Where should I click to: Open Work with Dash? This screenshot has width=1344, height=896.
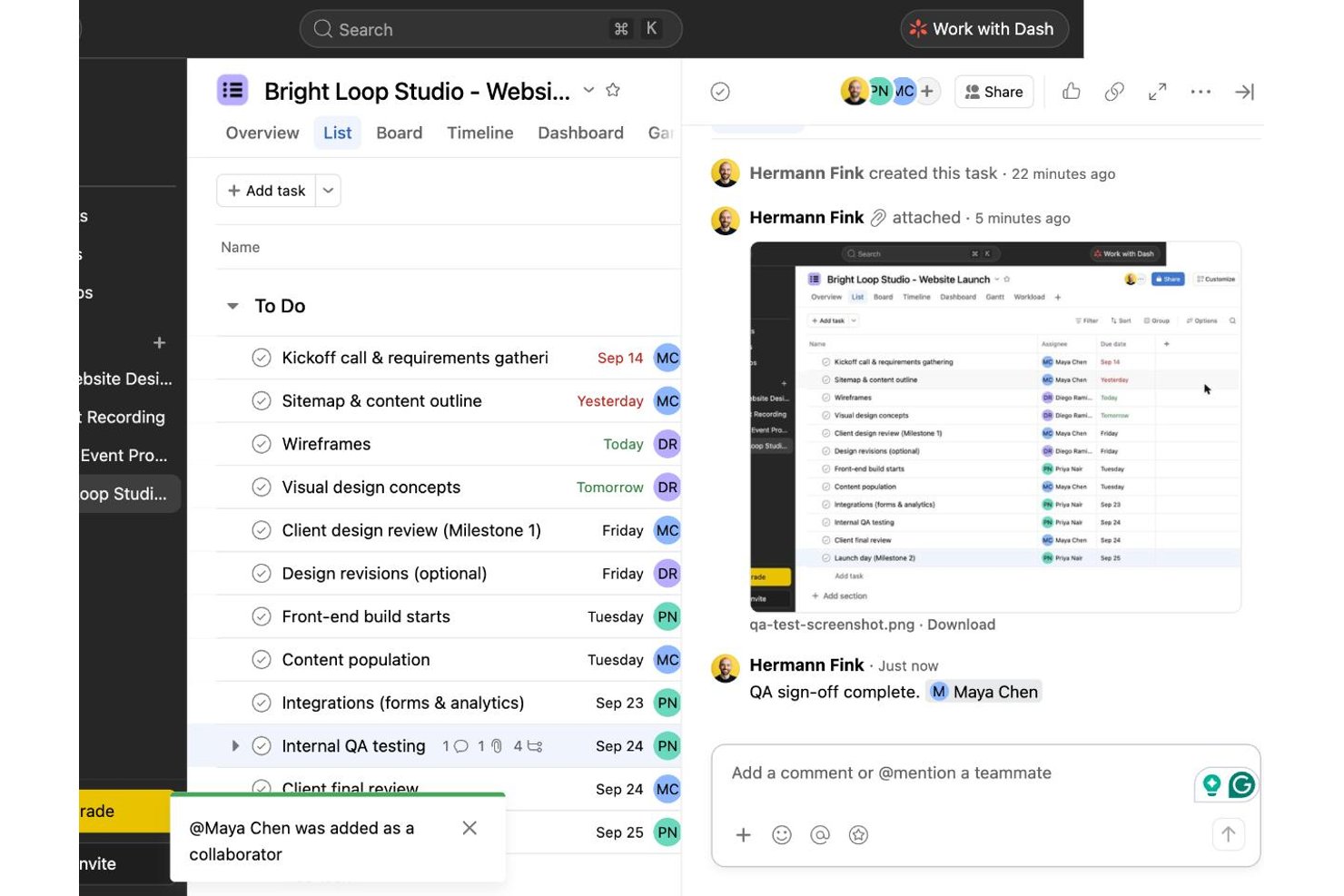(983, 29)
